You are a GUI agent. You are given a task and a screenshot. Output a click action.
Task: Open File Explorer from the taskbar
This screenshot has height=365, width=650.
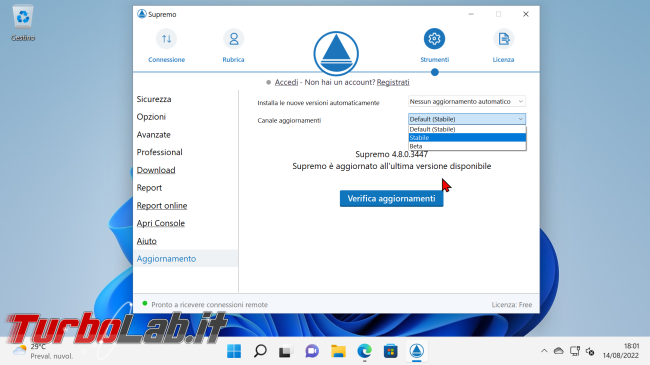(338, 351)
